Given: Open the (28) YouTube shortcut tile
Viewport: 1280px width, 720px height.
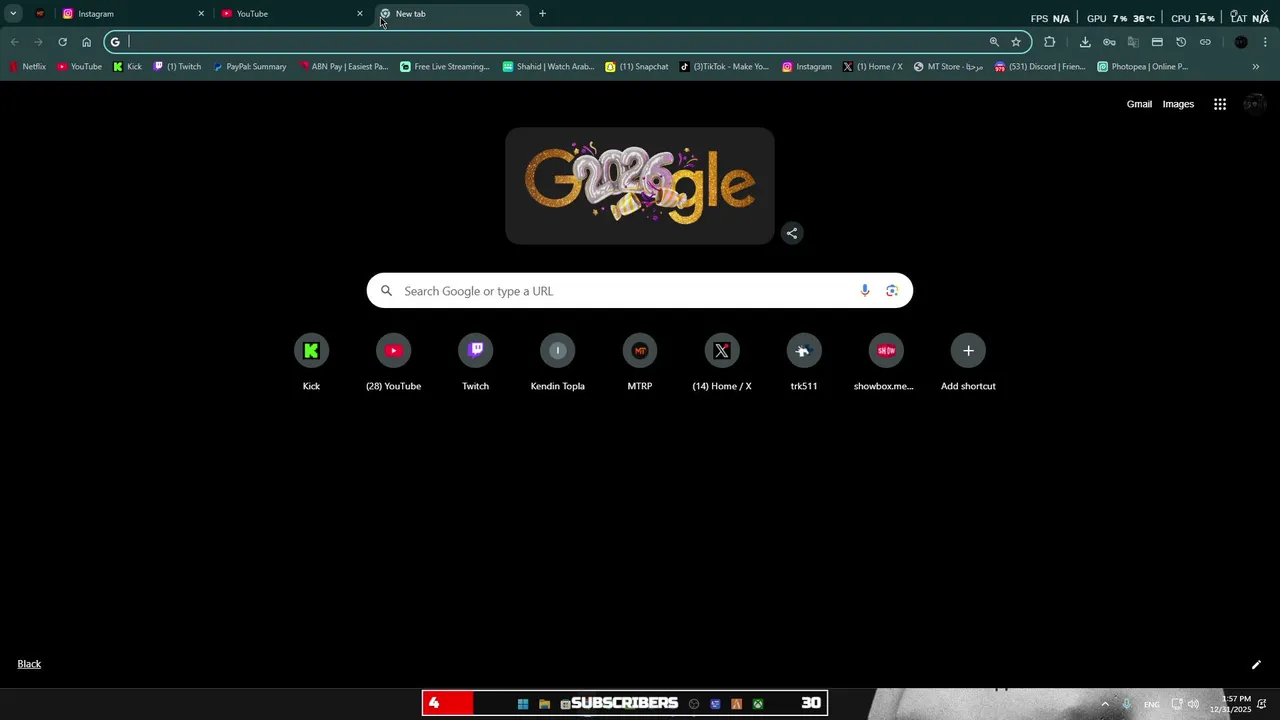Looking at the screenshot, I should (x=393, y=362).
